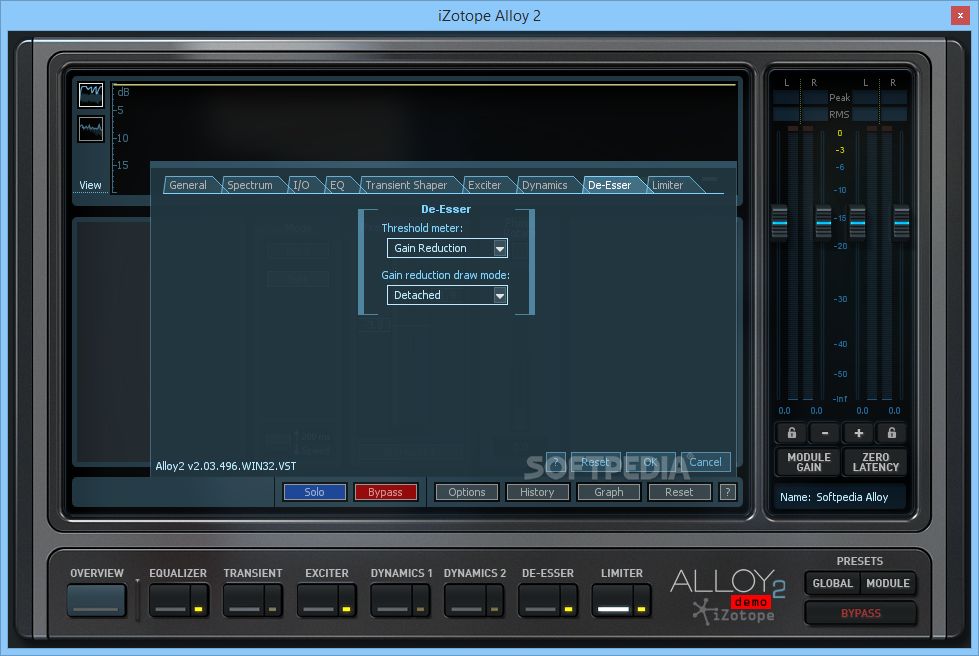The width and height of the screenshot is (979, 656).
Task: Toggle the Solo button
Action: coord(314,492)
